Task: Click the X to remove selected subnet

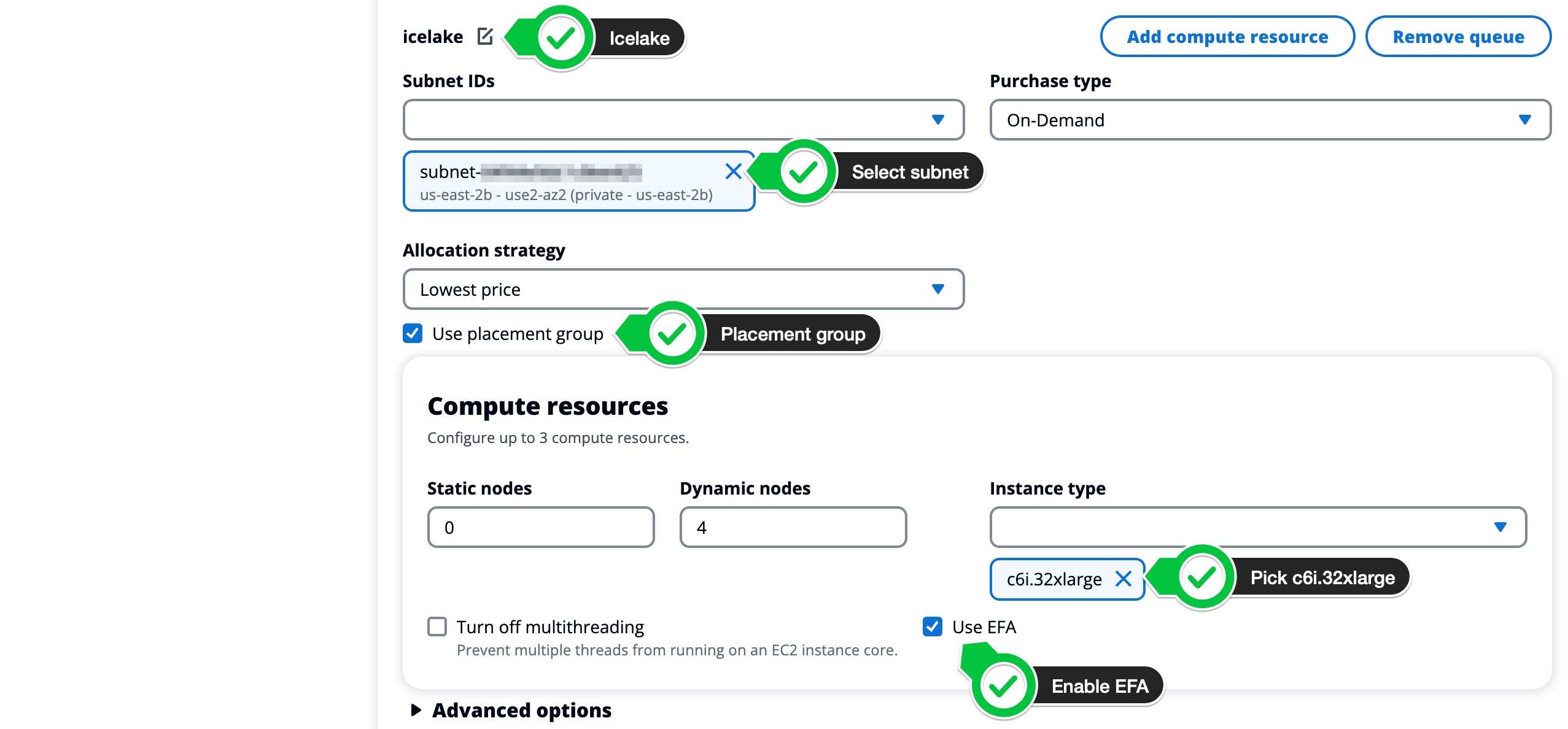Action: (x=733, y=171)
